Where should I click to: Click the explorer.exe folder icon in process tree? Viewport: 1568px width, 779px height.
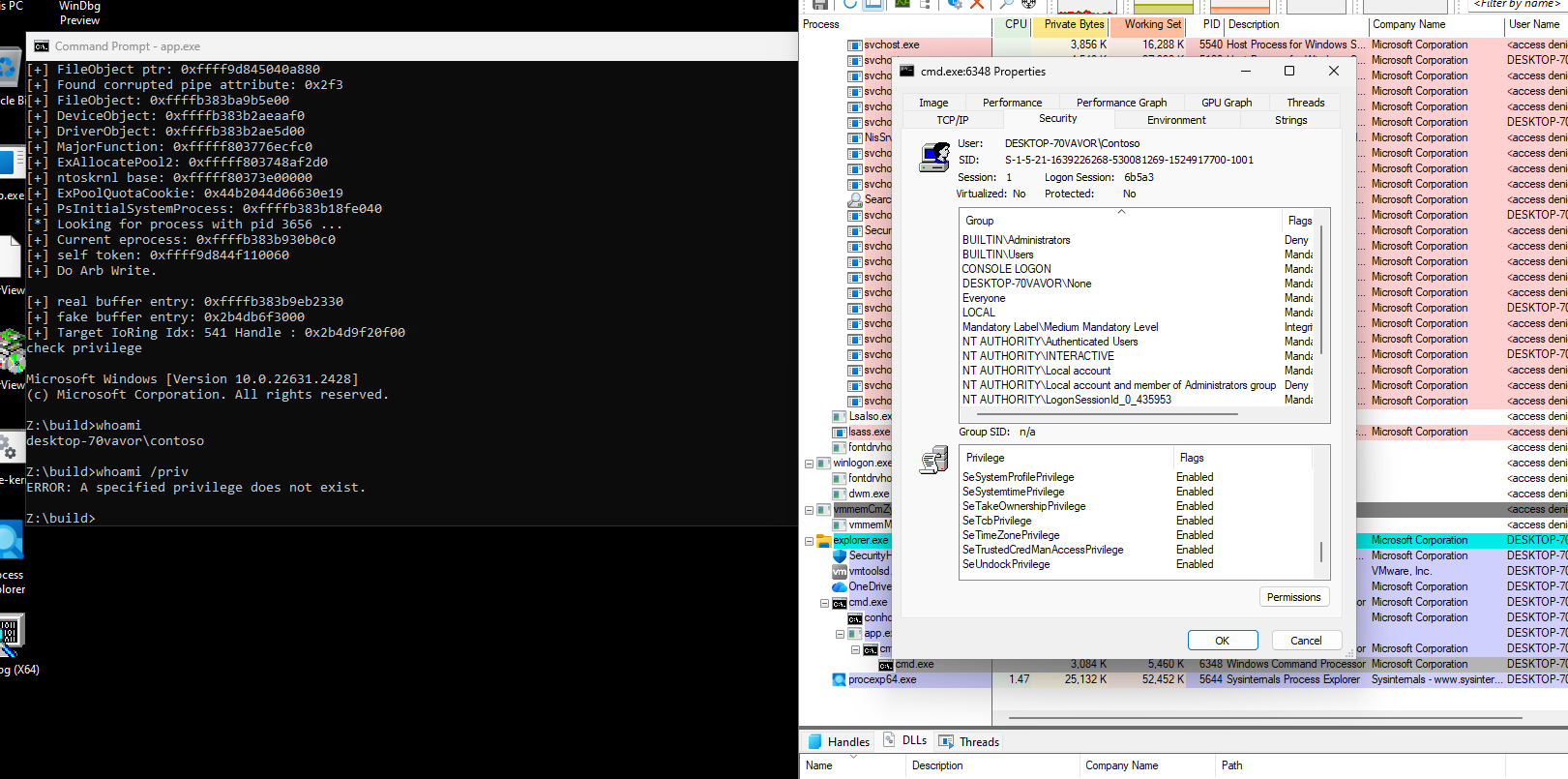823,540
